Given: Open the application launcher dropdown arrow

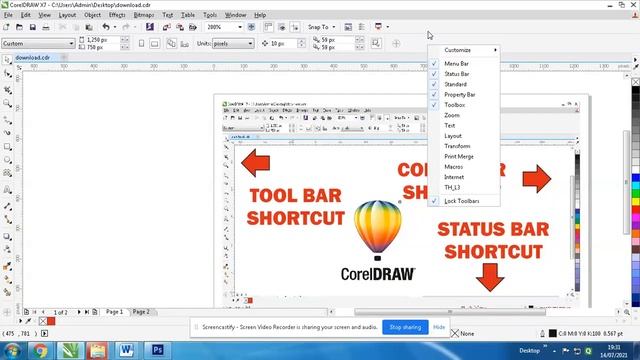Looking at the screenshot, I should tap(387, 27).
